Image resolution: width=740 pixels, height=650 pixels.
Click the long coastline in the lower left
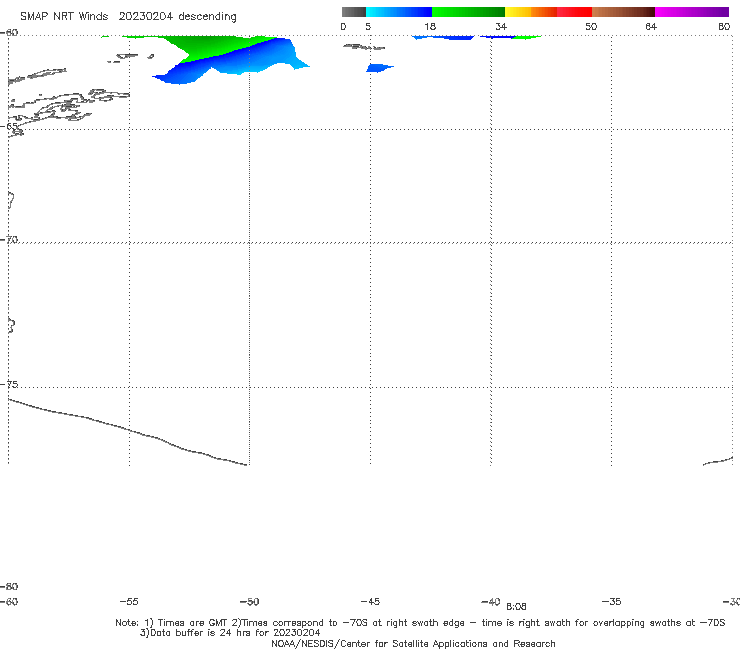tap(127, 431)
